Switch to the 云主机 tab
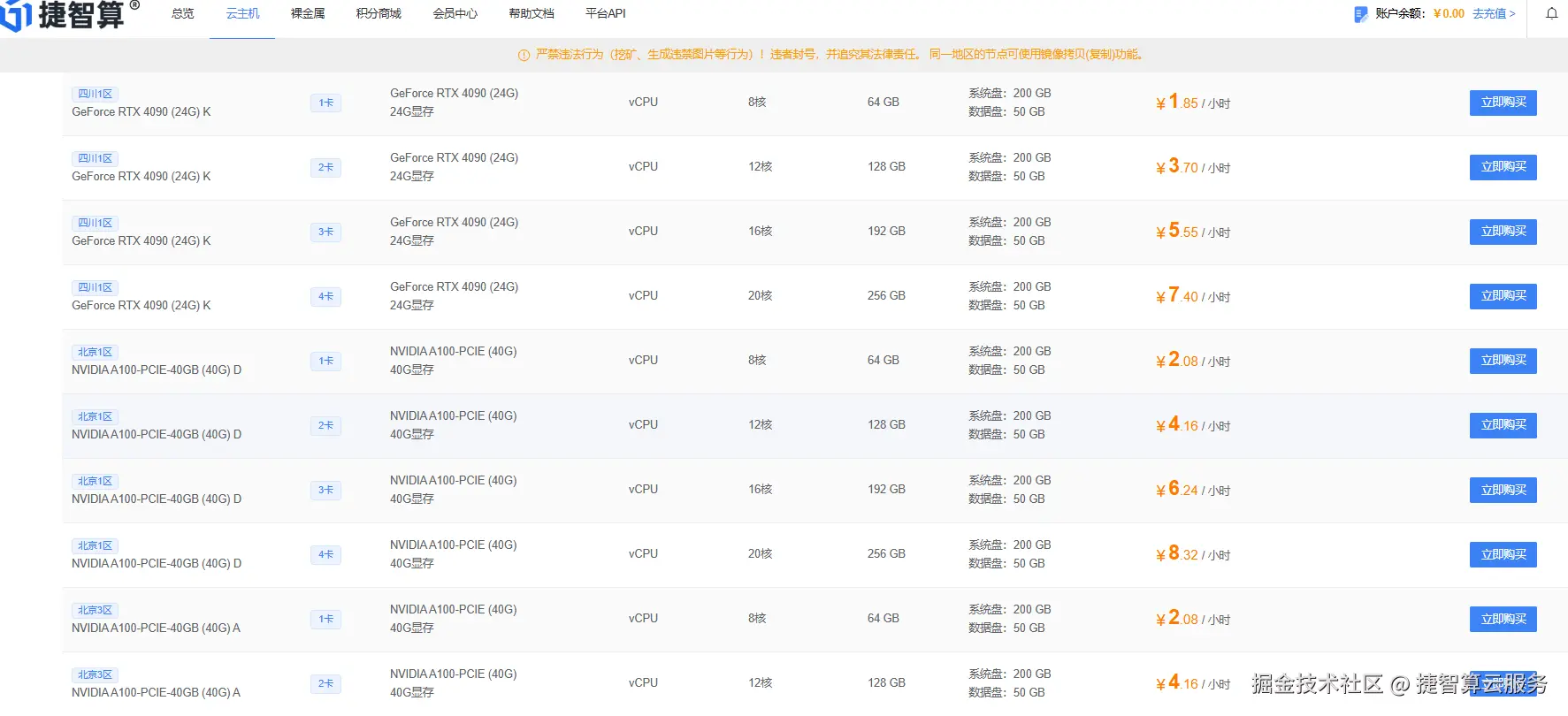This screenshot has height=716, width=1568. [242, 13]
